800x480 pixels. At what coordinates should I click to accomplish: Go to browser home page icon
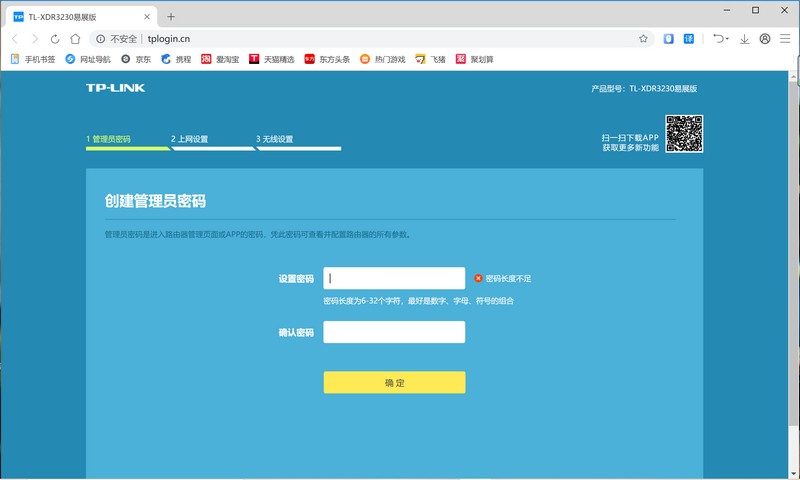tap(75, 39)
